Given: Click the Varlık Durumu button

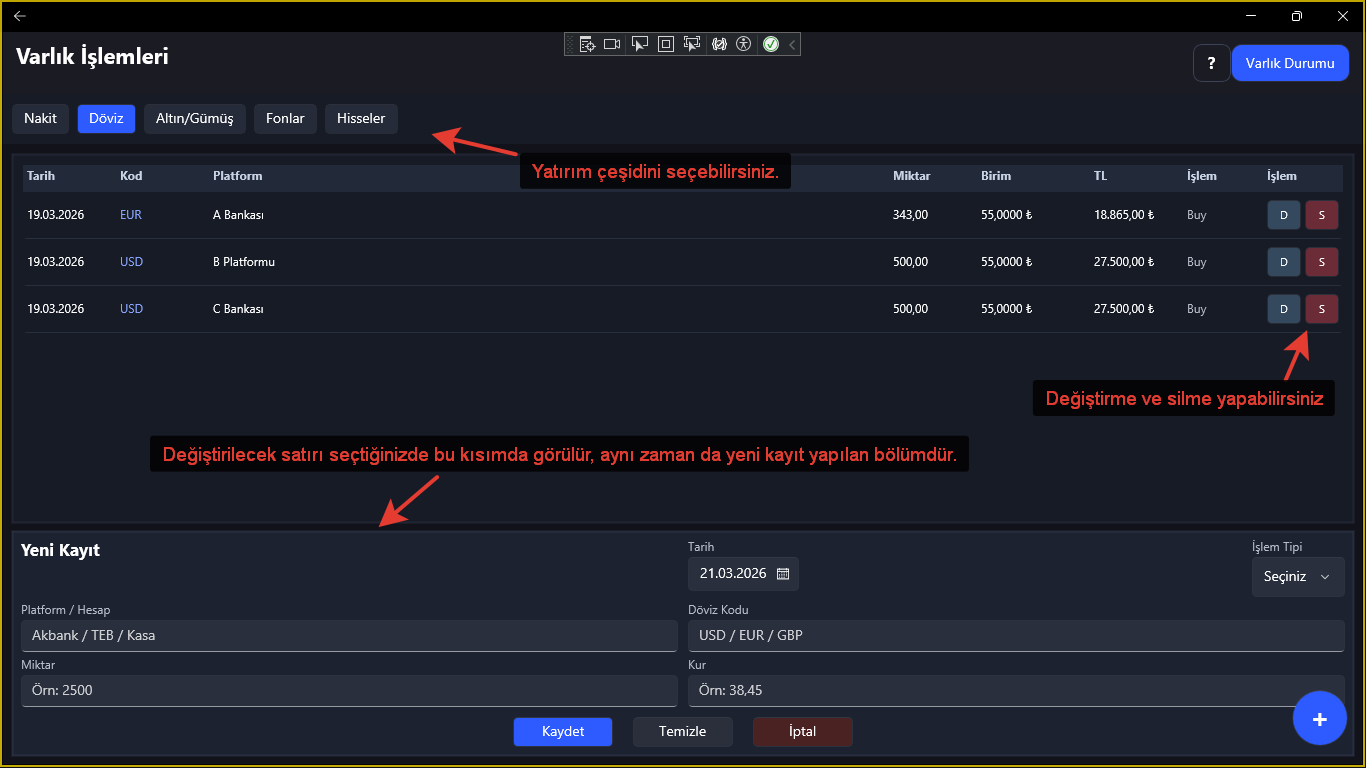Looking at the screenshot, I should pos(1289,63).
